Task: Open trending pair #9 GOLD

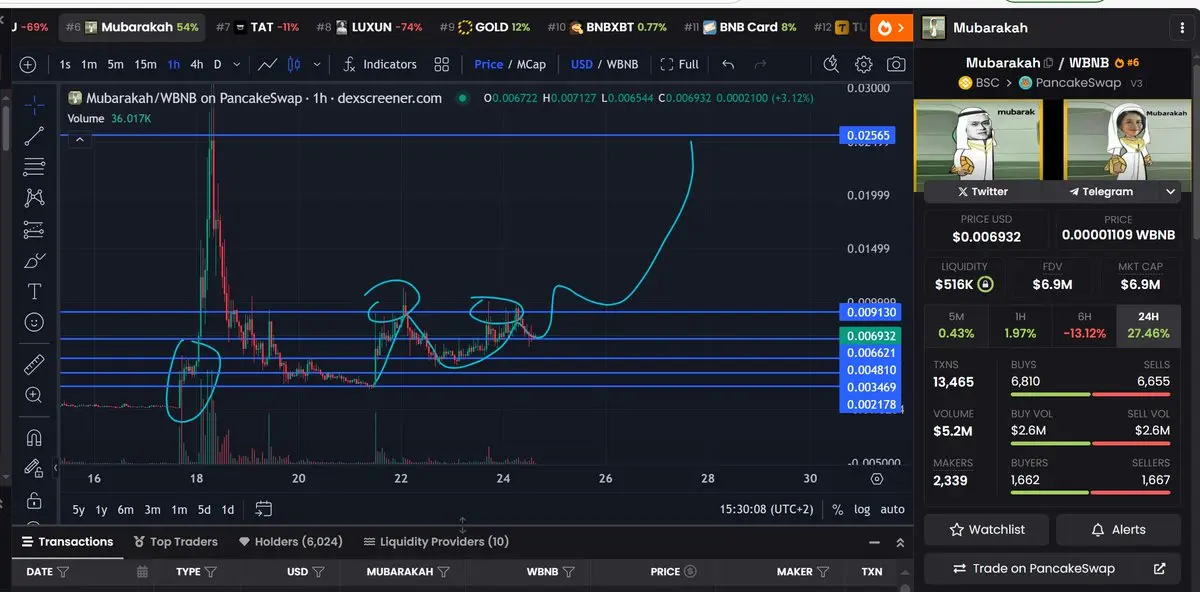Action: tap(485, 27)
